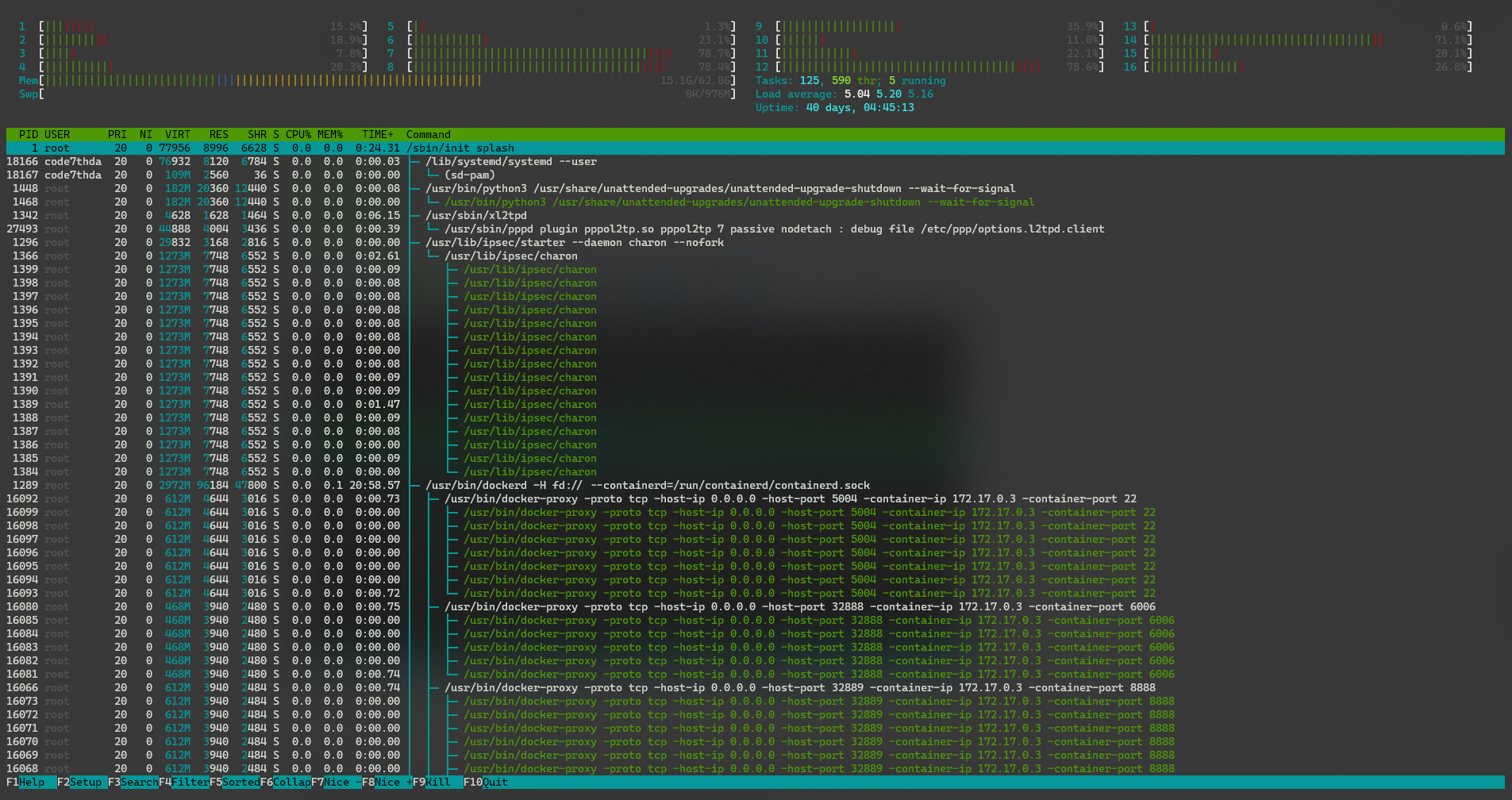Screen dimensions: 1512x800
Task: Click docker-proxy thread row PID 16068
Action: coord(756,768)
